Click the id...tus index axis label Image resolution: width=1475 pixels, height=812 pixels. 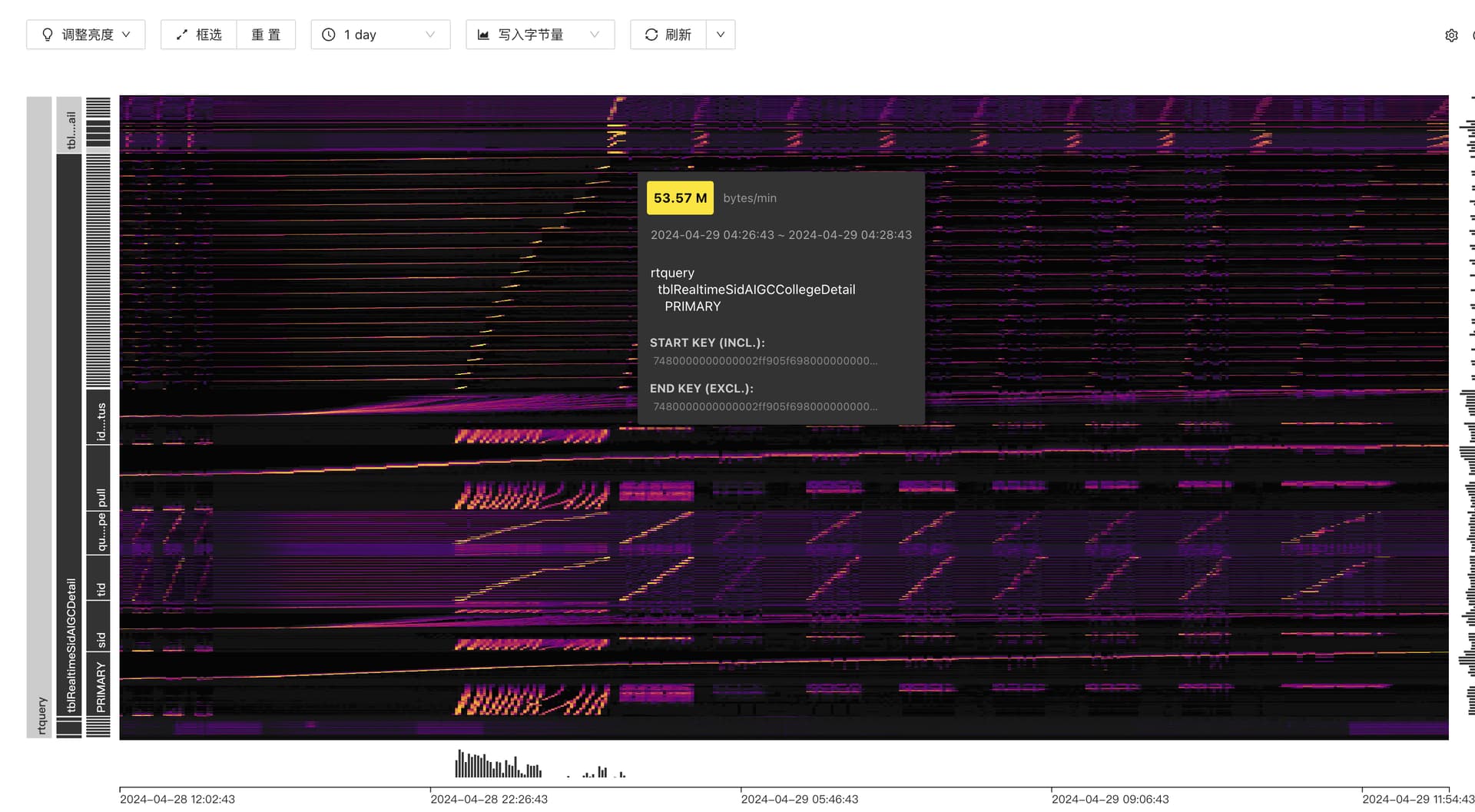98,417
